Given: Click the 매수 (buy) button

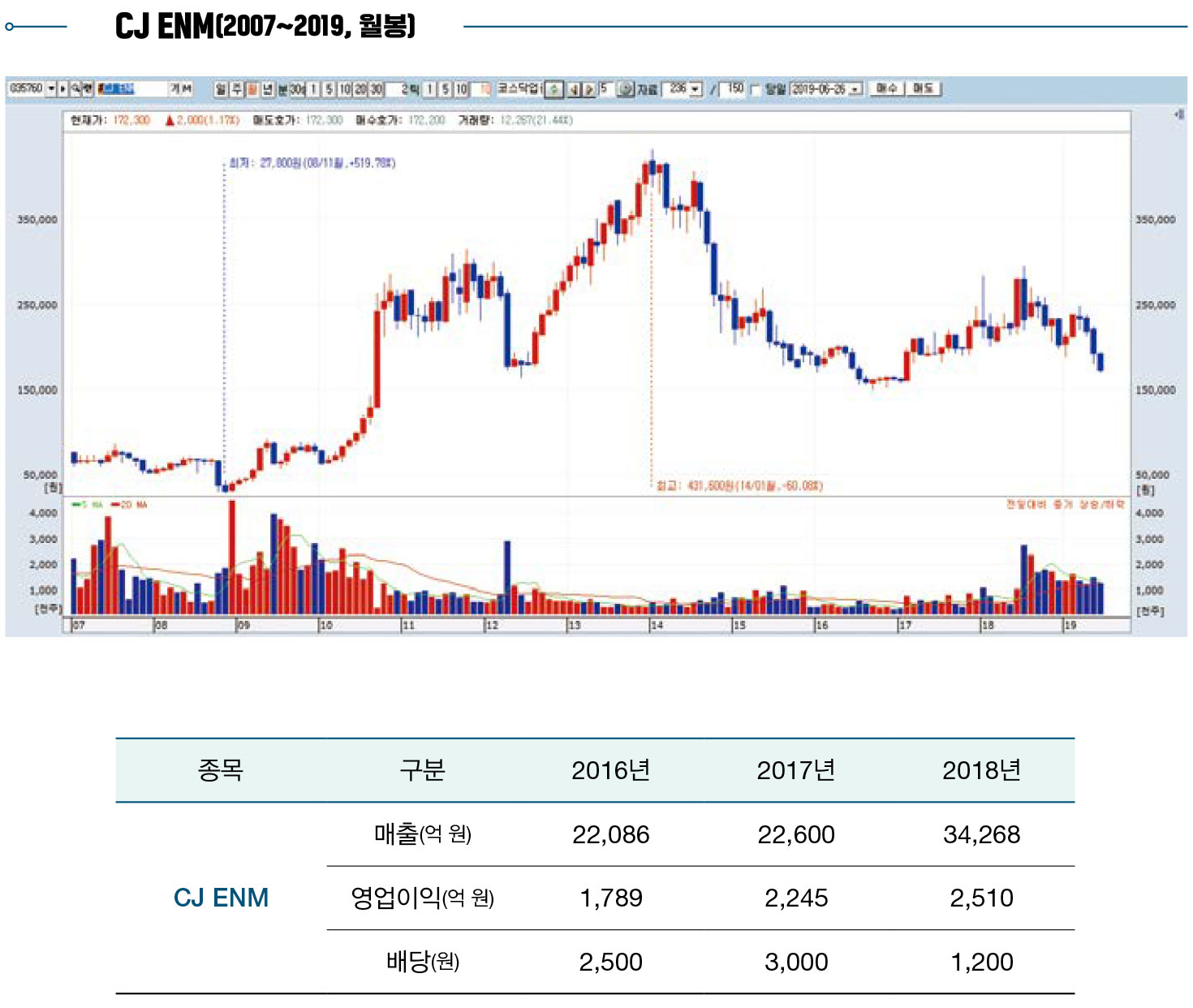Looking at the screenshot, I should click(886, 88).
